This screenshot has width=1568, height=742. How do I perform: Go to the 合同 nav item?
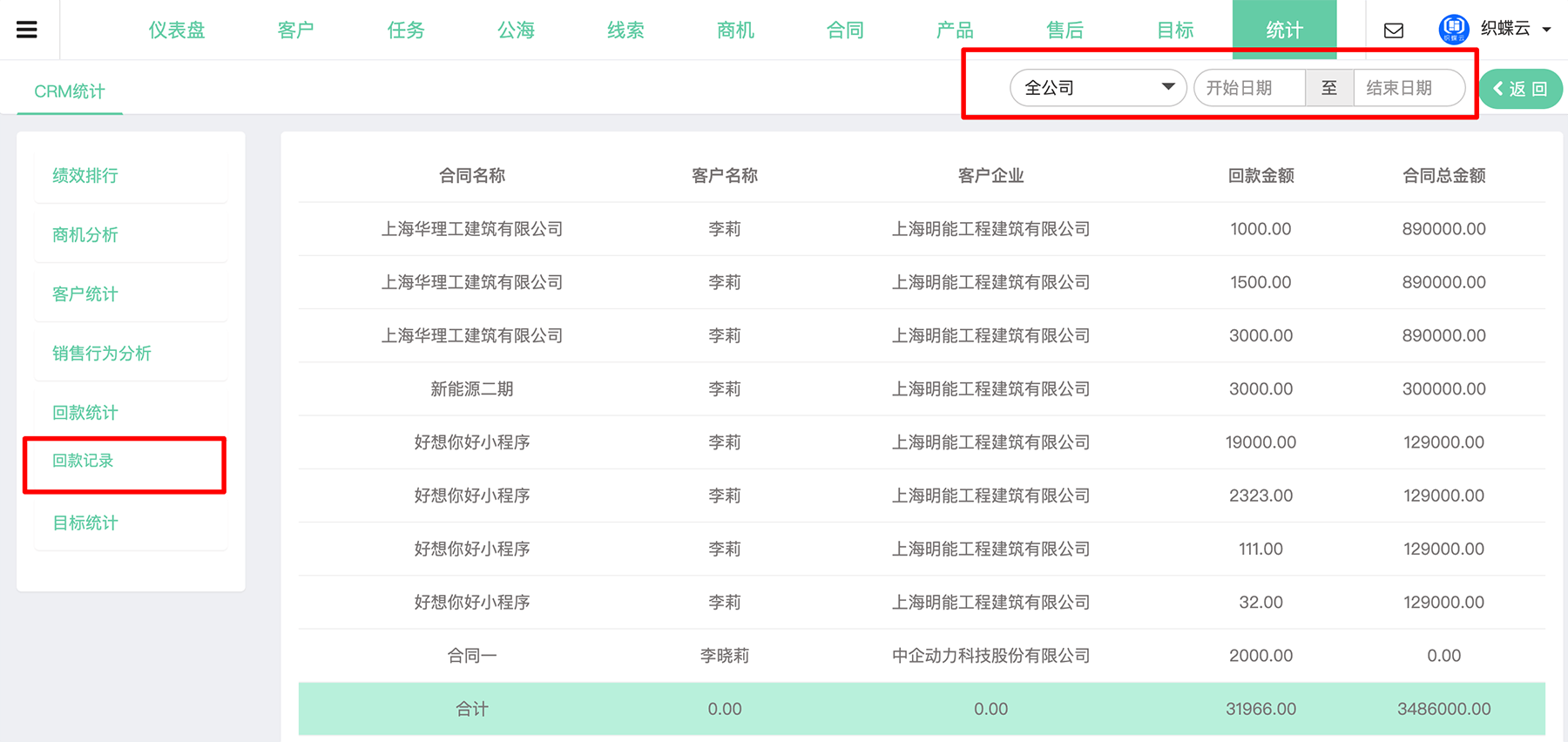tap(845, 30)
